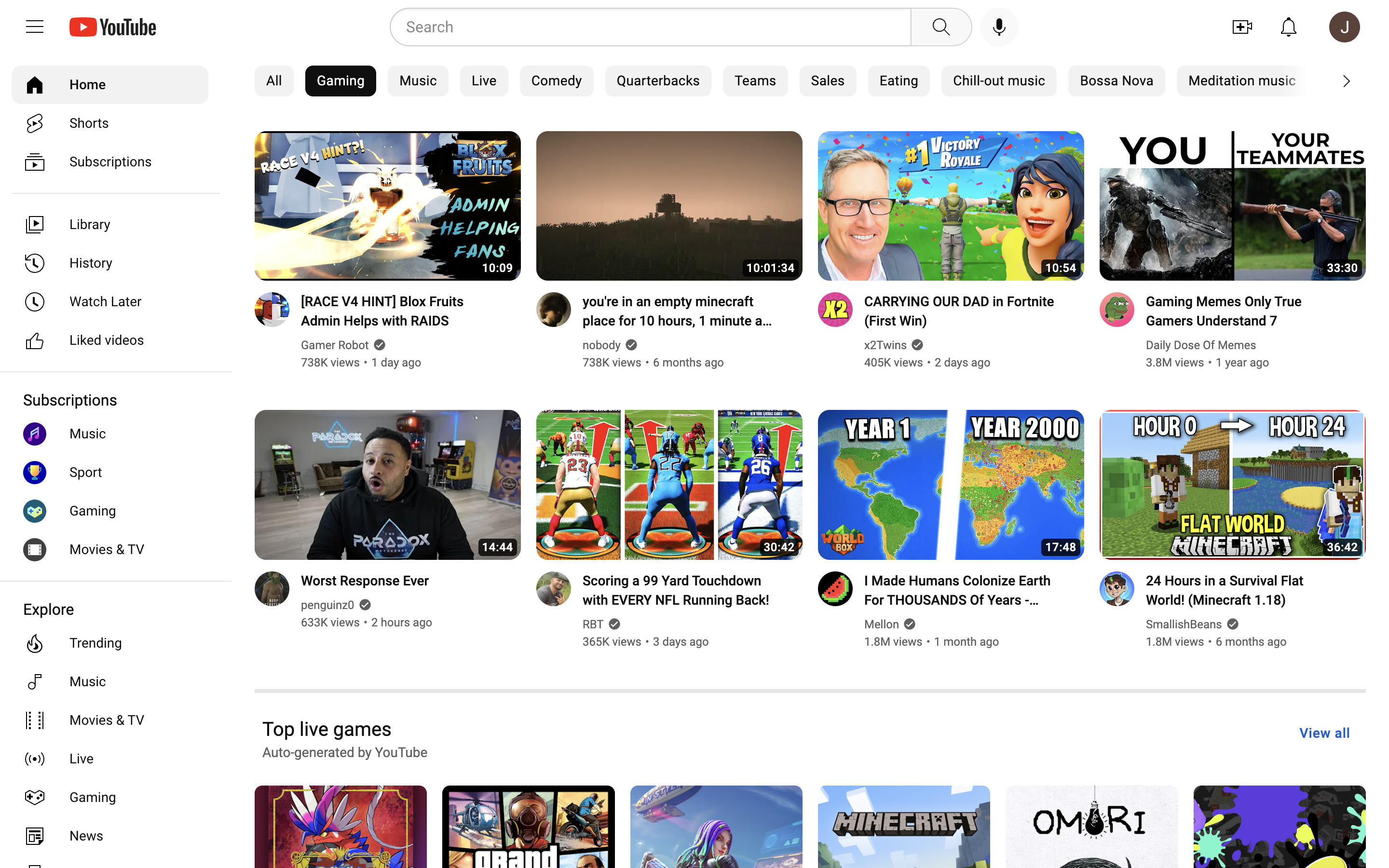Image resolution: width=1389 pixels, height=868 pixels.
Task: Open News under Explore
Action: tap(109, 836)
